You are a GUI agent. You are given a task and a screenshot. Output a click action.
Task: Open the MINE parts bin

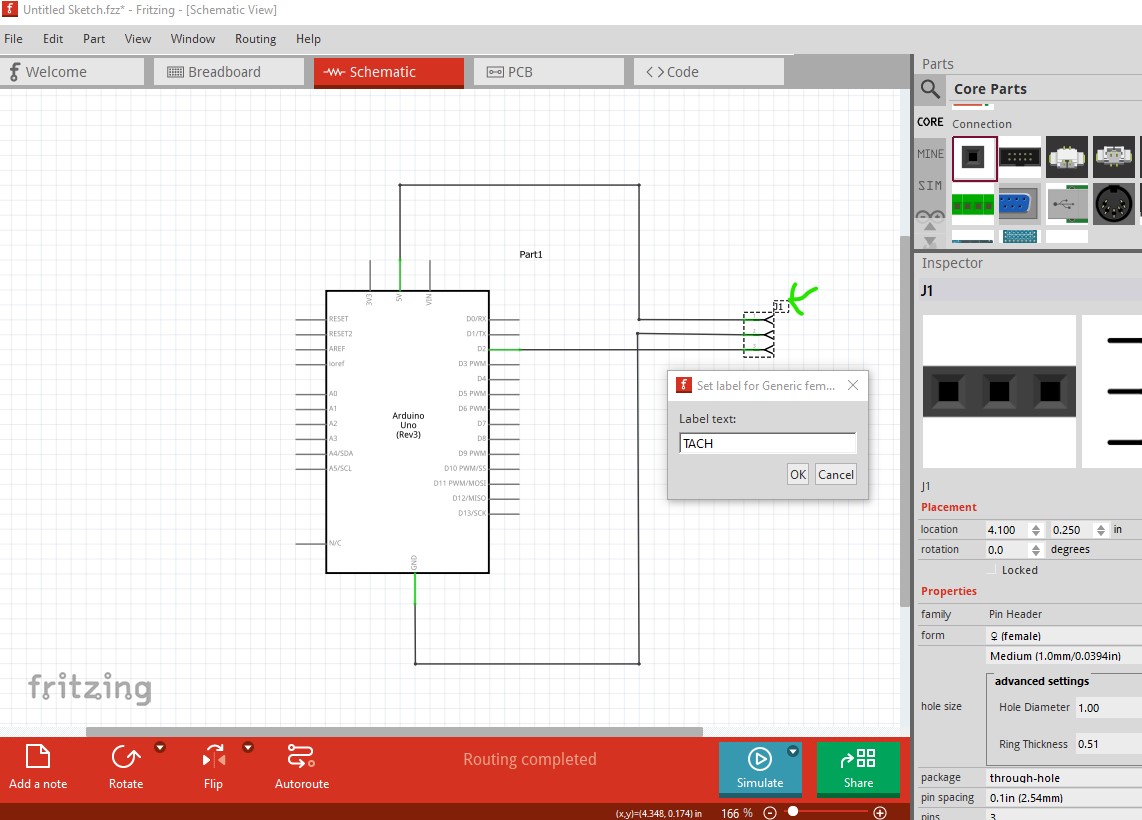tap(930, 154)
